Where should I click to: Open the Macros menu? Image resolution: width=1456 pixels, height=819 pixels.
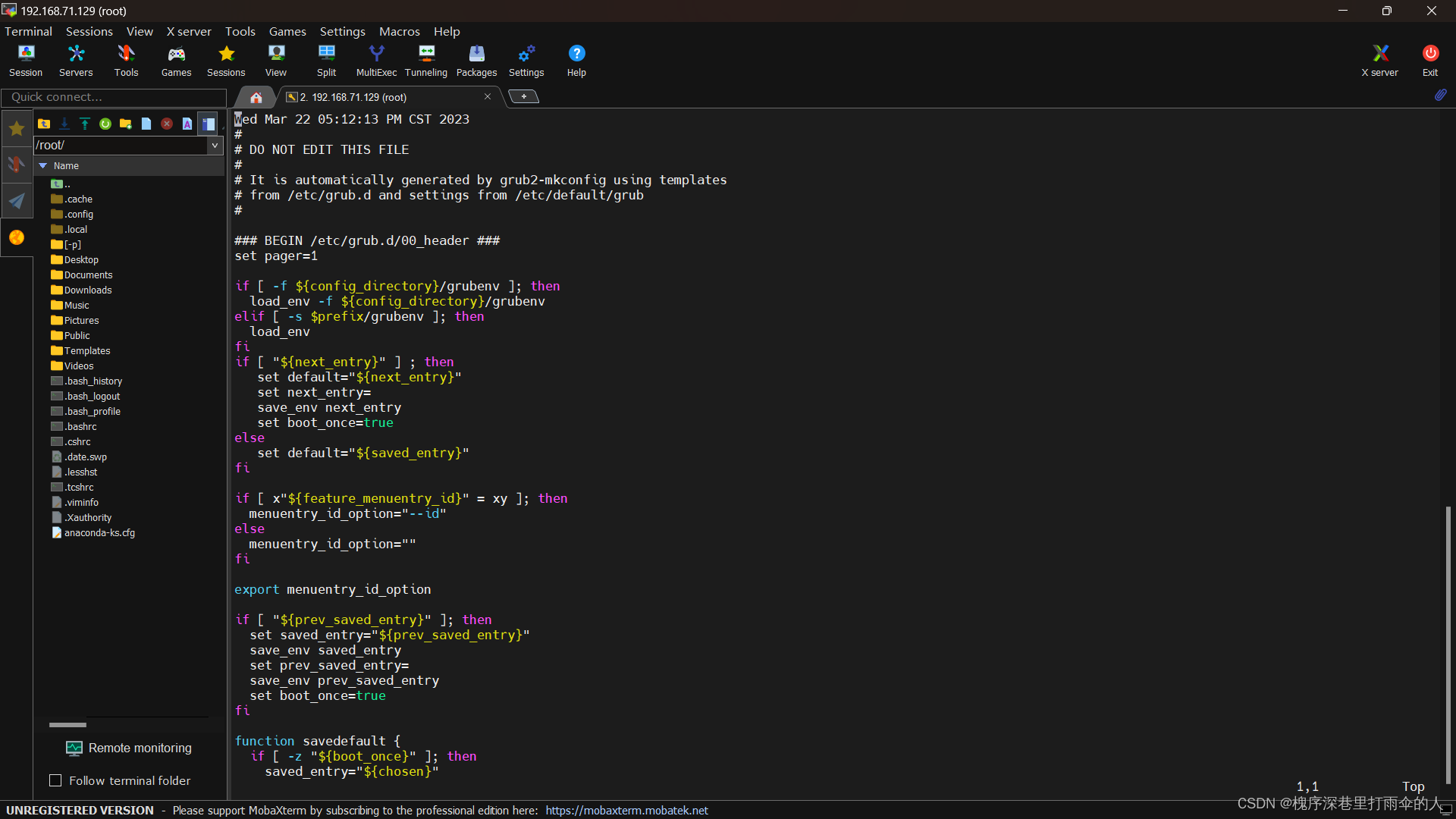[x=399, y=31]
